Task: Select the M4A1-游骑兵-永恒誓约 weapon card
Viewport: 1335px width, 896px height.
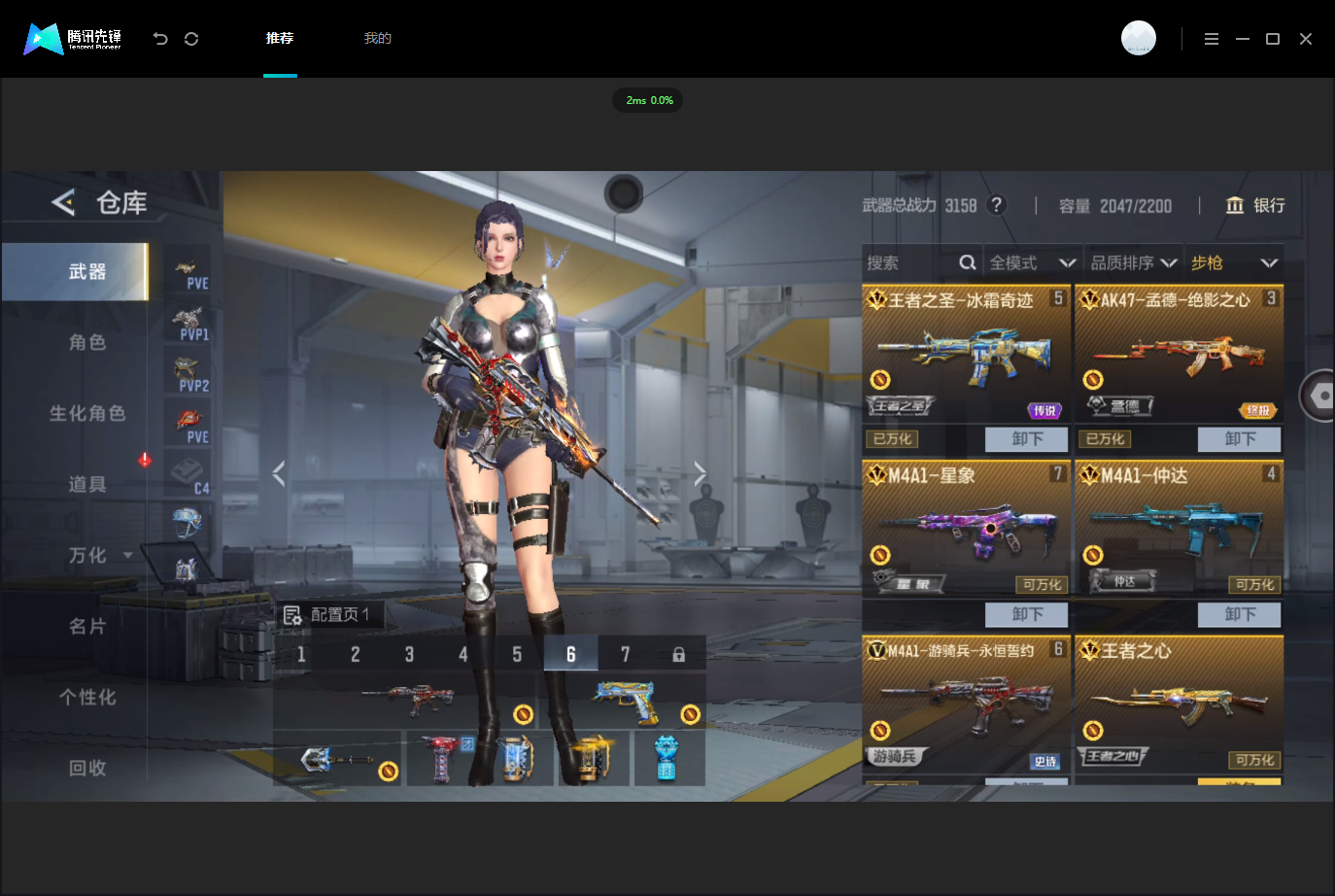Action: coord(966,704)
